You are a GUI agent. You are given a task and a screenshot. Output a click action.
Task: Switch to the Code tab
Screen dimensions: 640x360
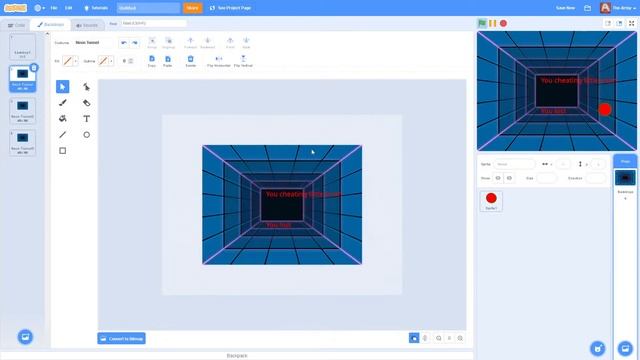pyautogui.click(x=16, y=25)
